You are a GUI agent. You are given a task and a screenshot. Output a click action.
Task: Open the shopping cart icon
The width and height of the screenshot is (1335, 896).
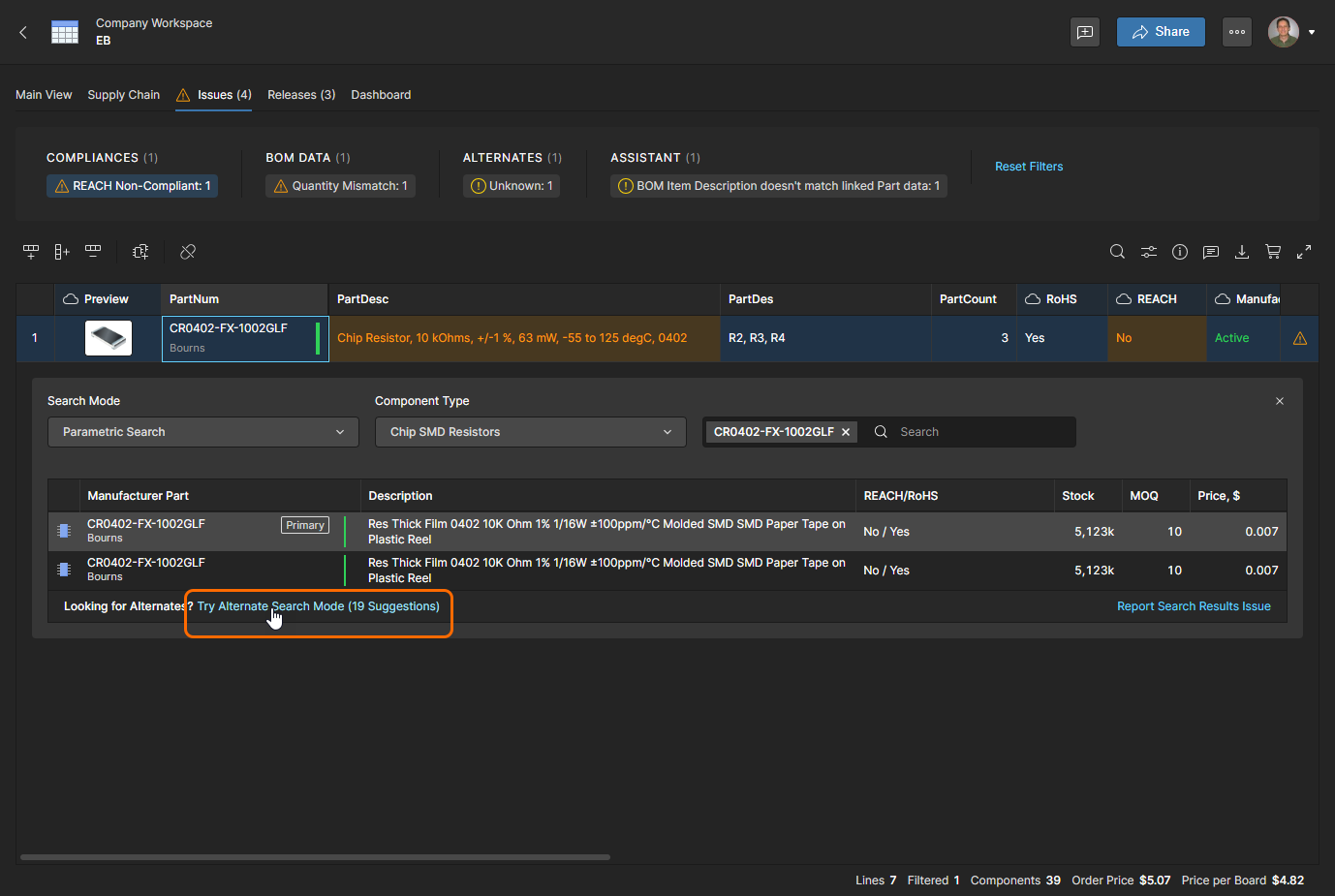(x=1273, y=252)
